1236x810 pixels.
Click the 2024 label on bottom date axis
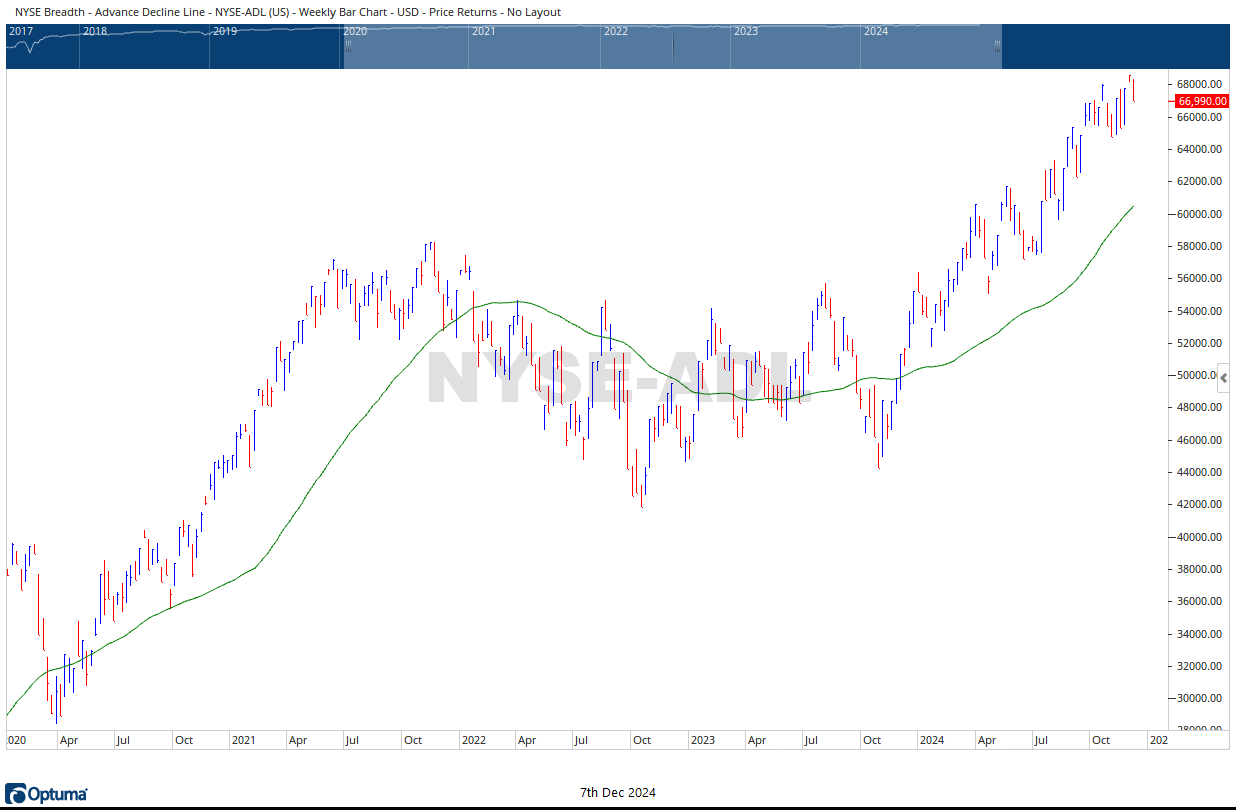tap(931, 741)
